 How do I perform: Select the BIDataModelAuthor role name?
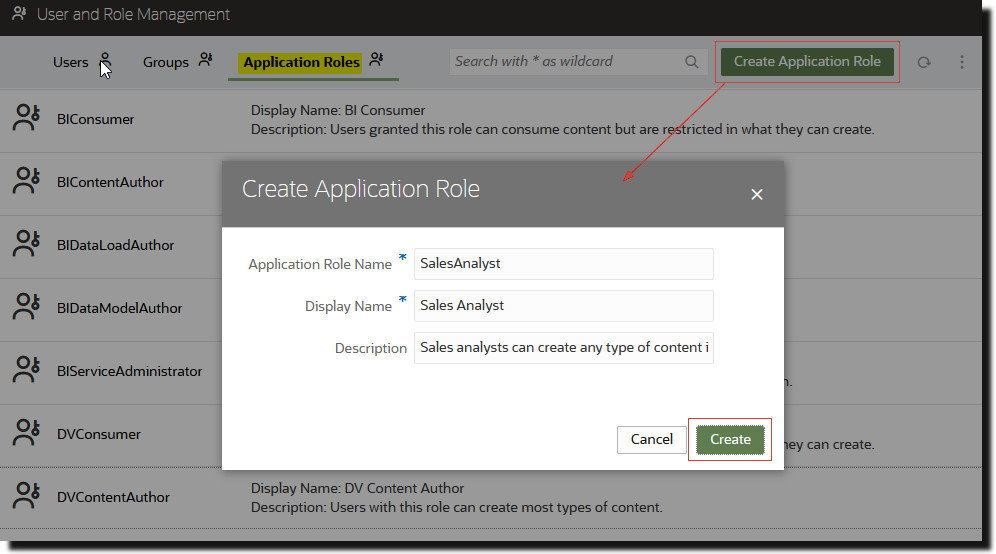pyautogui.click(x=119, y=308)
